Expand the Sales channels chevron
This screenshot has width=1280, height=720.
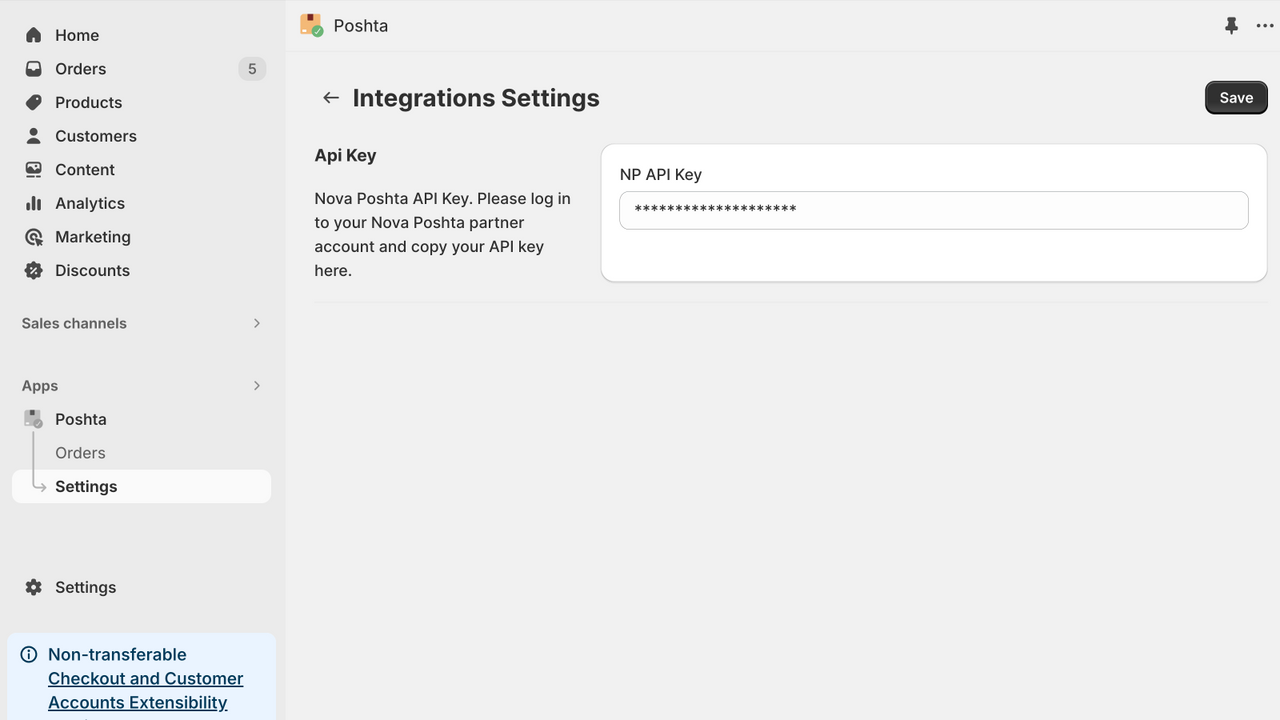coord(257,323)
